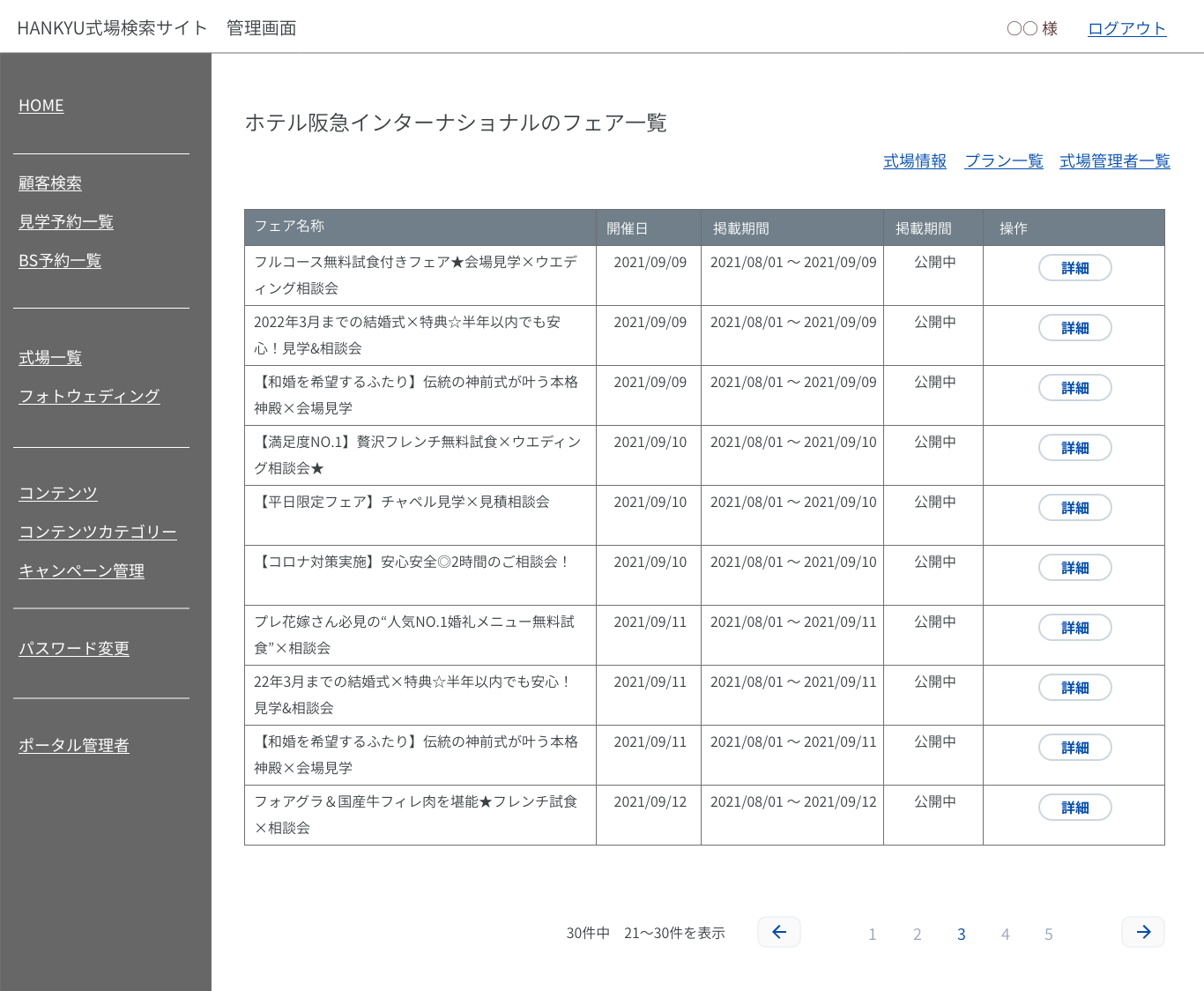This screenshot has height=991, width=1204.
Task: Open 見学予約一覧 sidebar item
Action: [x=66, y=222]
